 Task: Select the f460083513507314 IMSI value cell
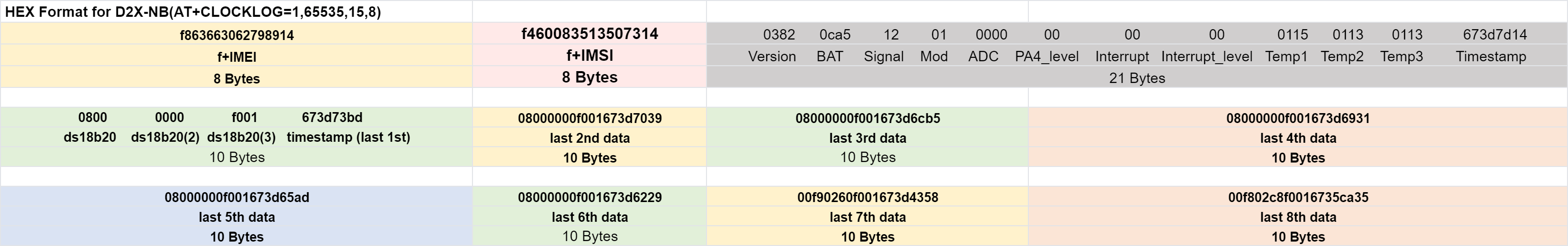(589, 34)
